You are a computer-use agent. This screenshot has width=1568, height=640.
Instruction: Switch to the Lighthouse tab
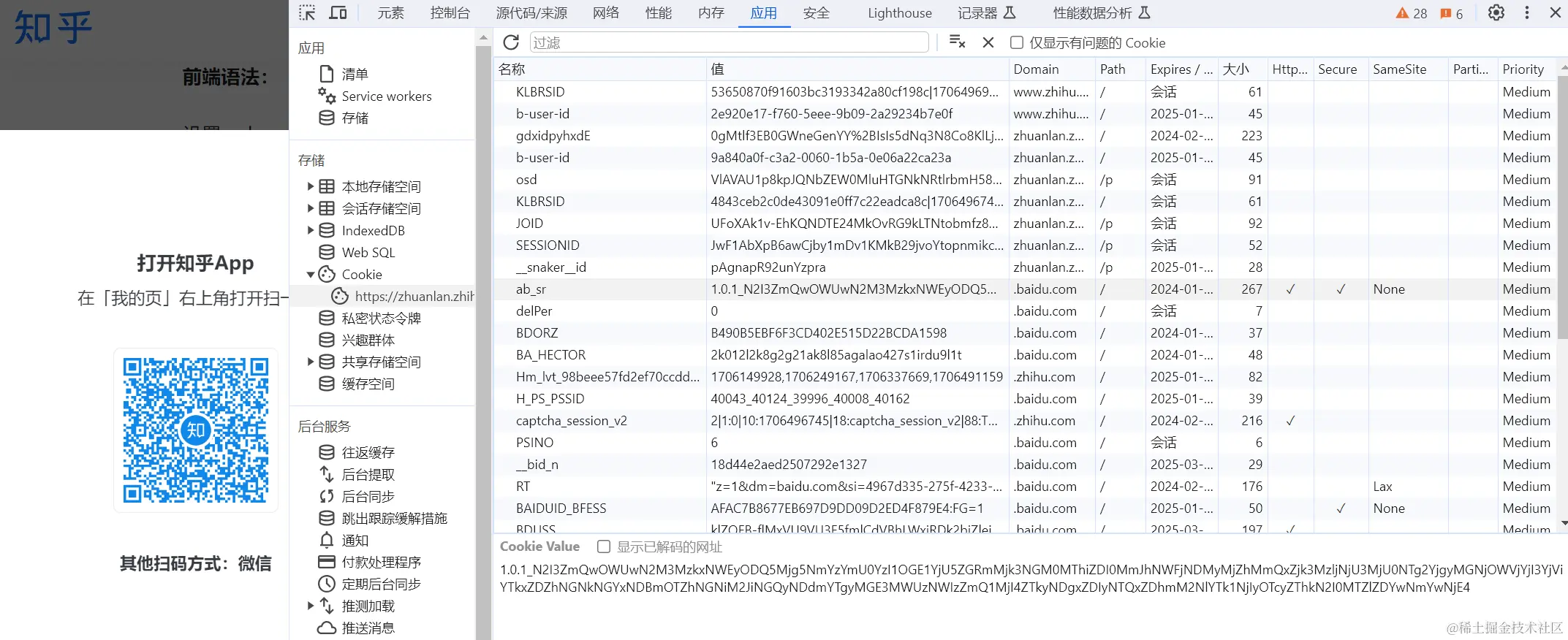point(900,13)
